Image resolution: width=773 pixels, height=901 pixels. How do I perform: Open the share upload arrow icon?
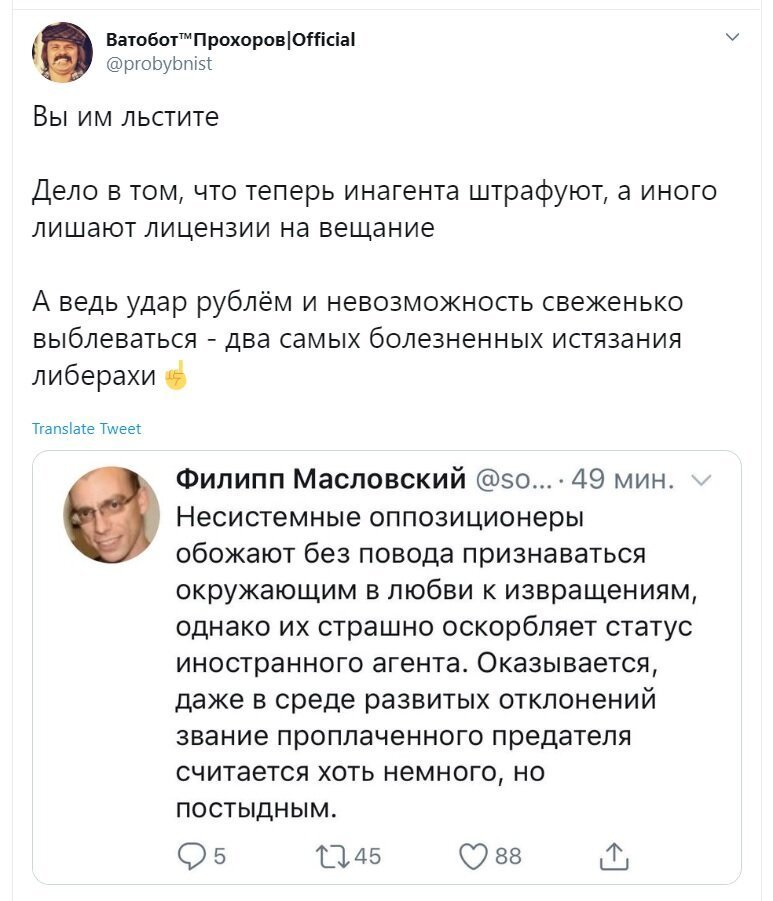(x=614, y=856)
